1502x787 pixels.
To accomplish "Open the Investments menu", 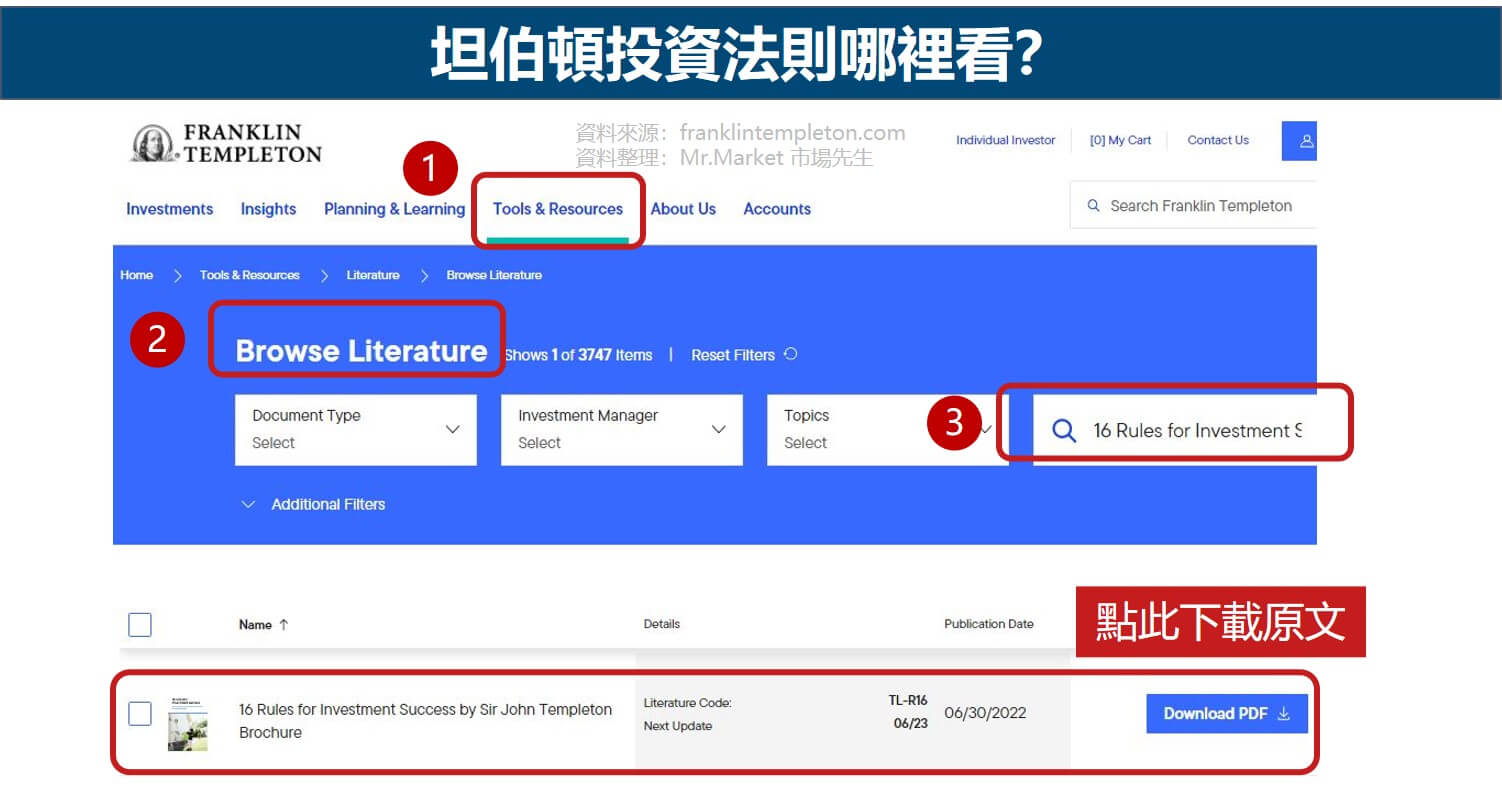I will [170, 209].
